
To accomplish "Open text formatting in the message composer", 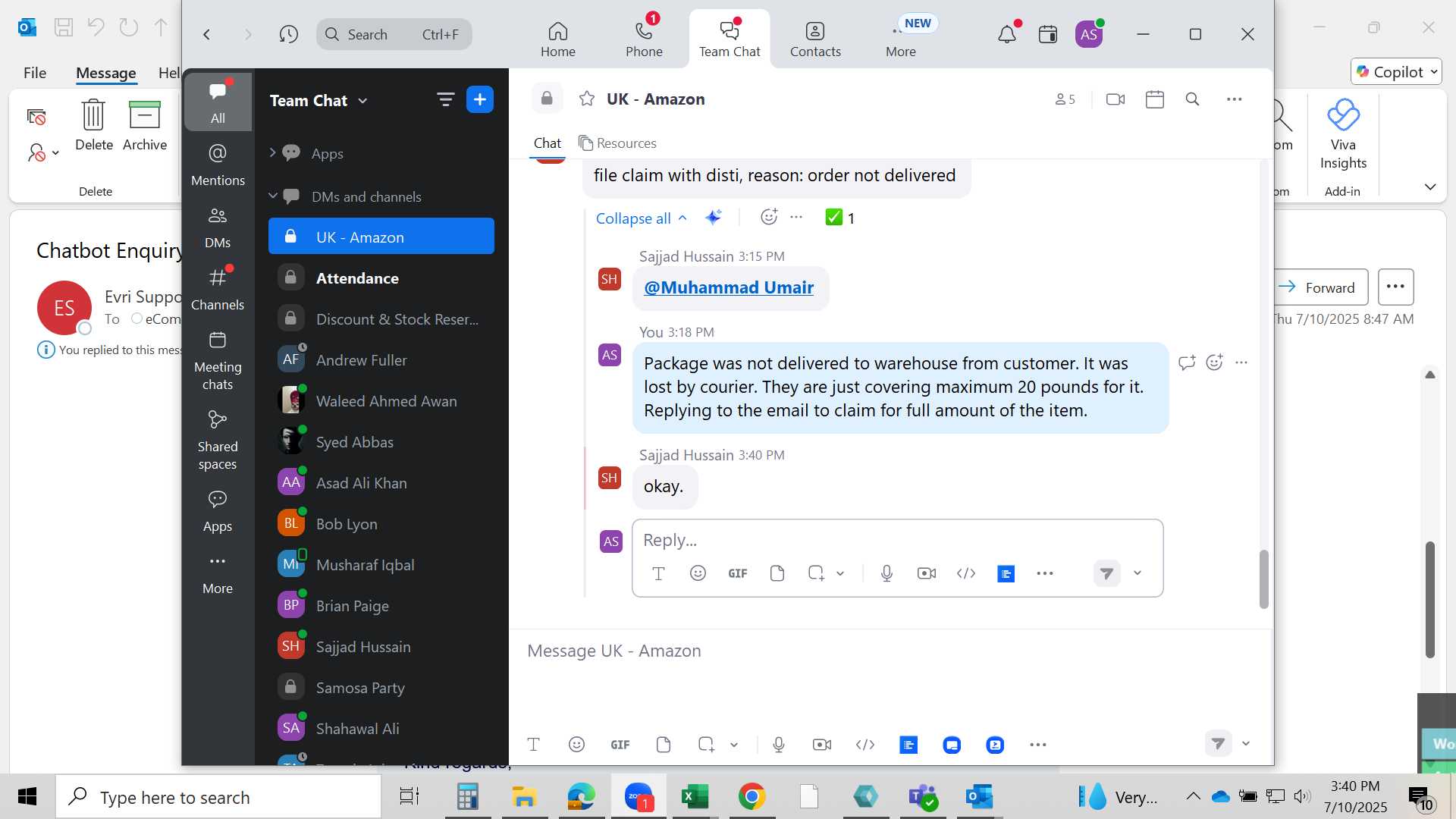I will click(533, 745).
